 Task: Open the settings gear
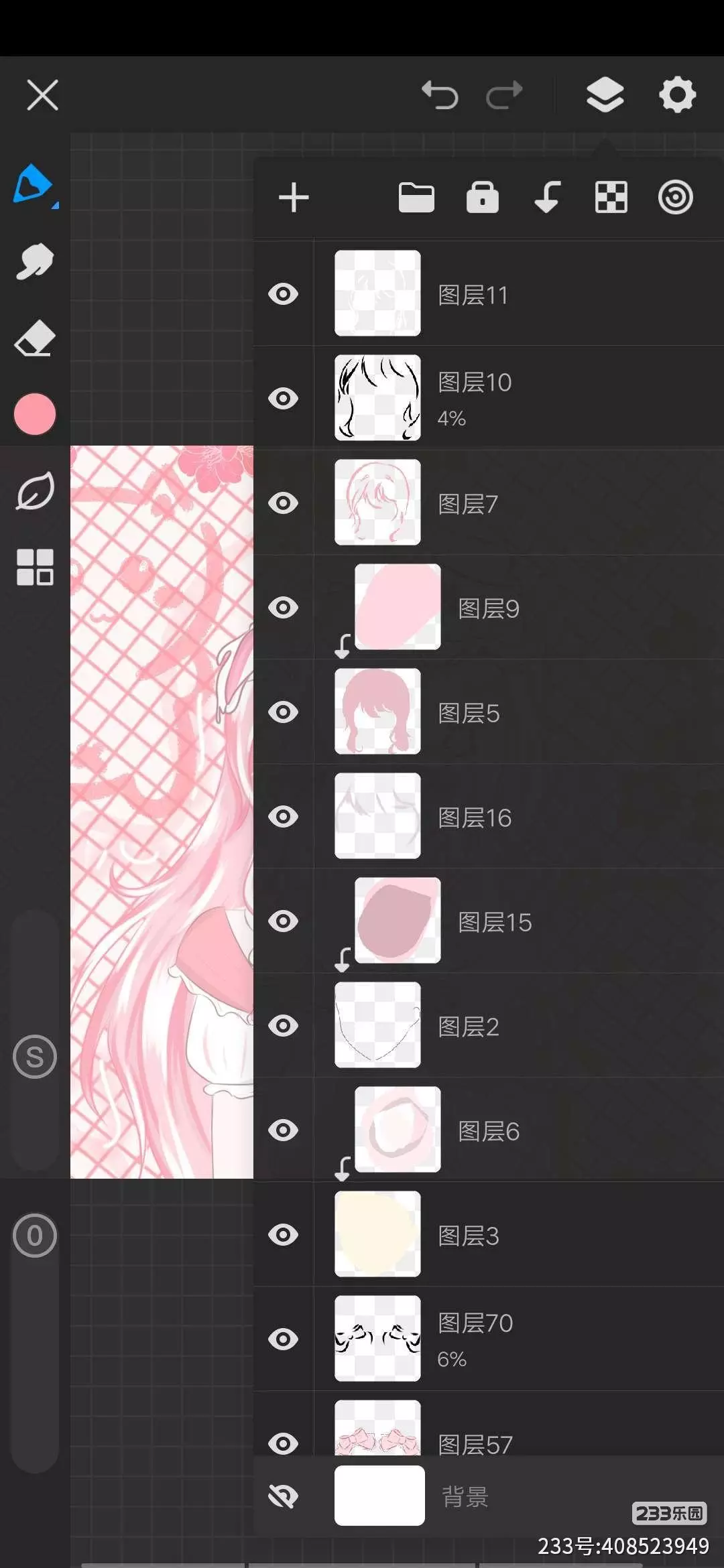pos(677,94)
